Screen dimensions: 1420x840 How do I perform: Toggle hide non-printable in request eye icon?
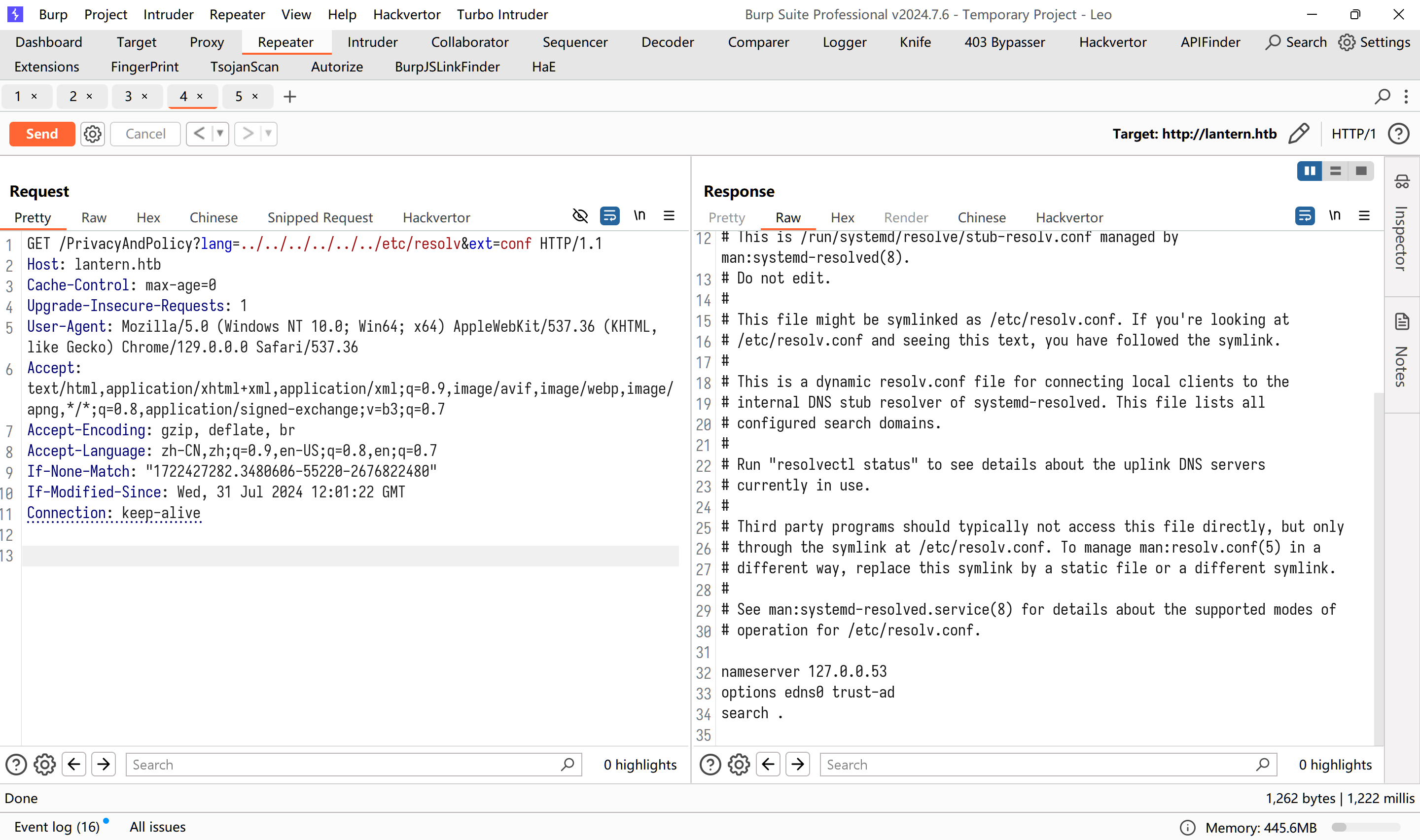[x=580, y=215]
